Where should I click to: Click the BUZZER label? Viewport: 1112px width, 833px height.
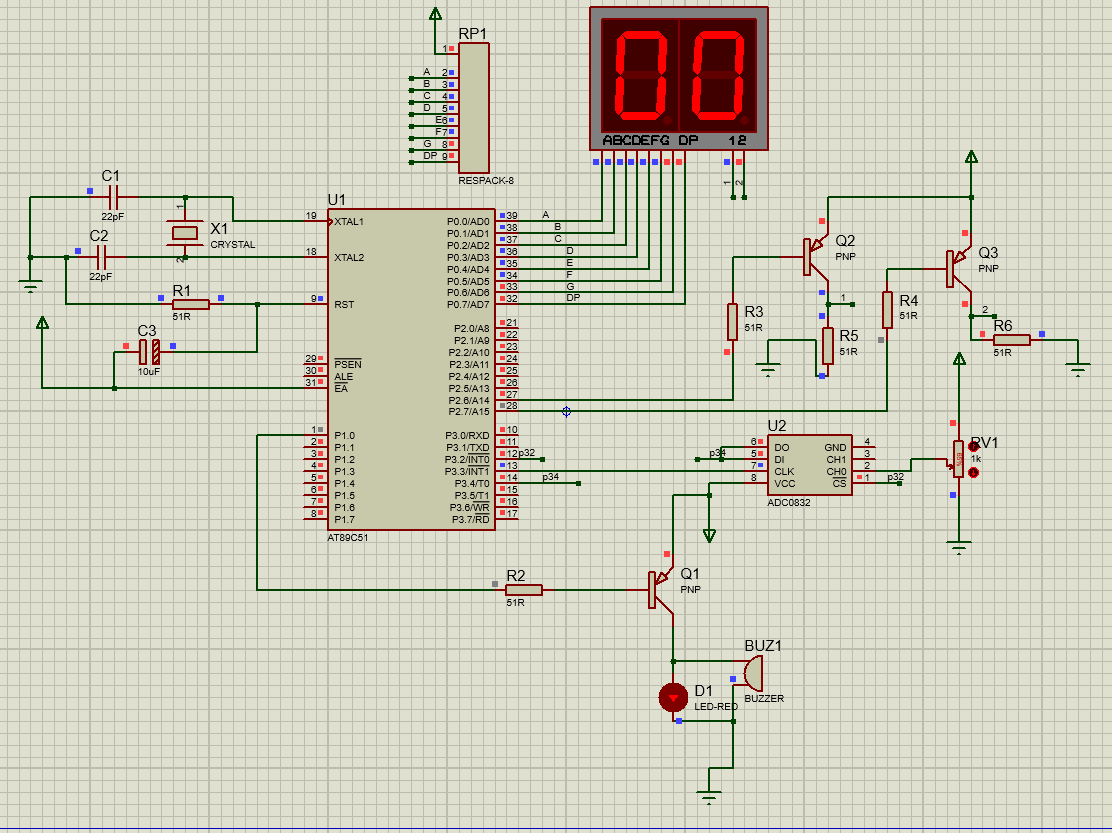(764, 698)
